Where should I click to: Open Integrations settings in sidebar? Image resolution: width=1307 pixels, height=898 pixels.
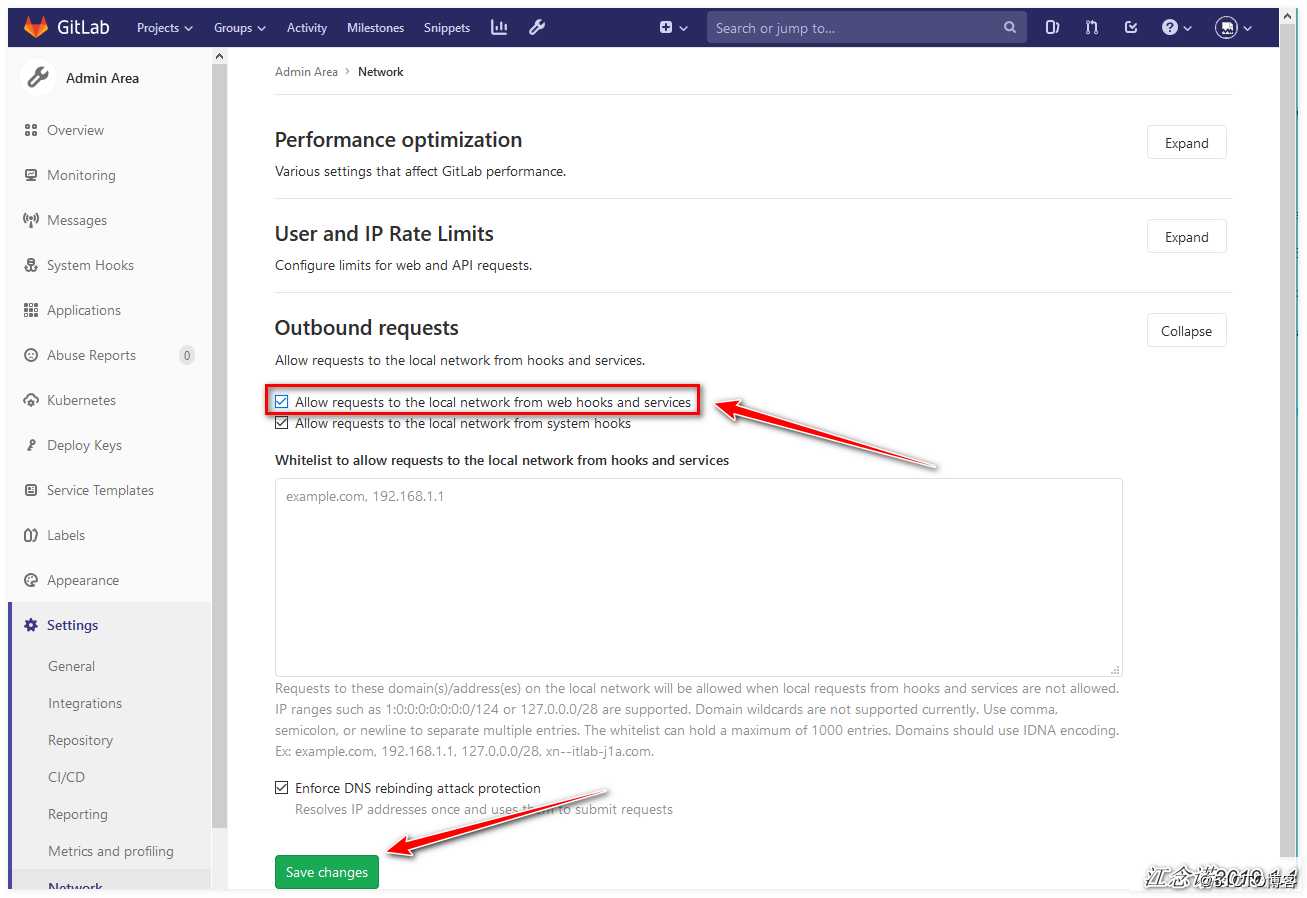(85, 703)
